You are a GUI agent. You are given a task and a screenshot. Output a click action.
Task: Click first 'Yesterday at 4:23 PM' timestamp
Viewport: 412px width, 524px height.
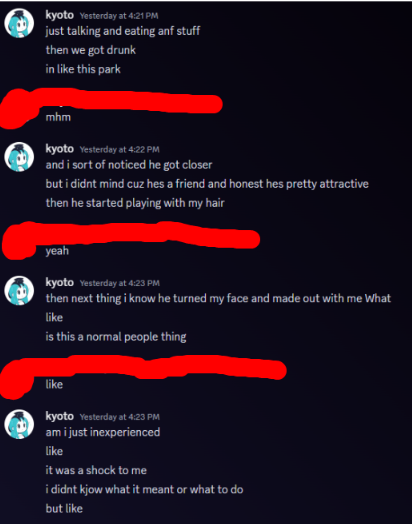(120, 283)
